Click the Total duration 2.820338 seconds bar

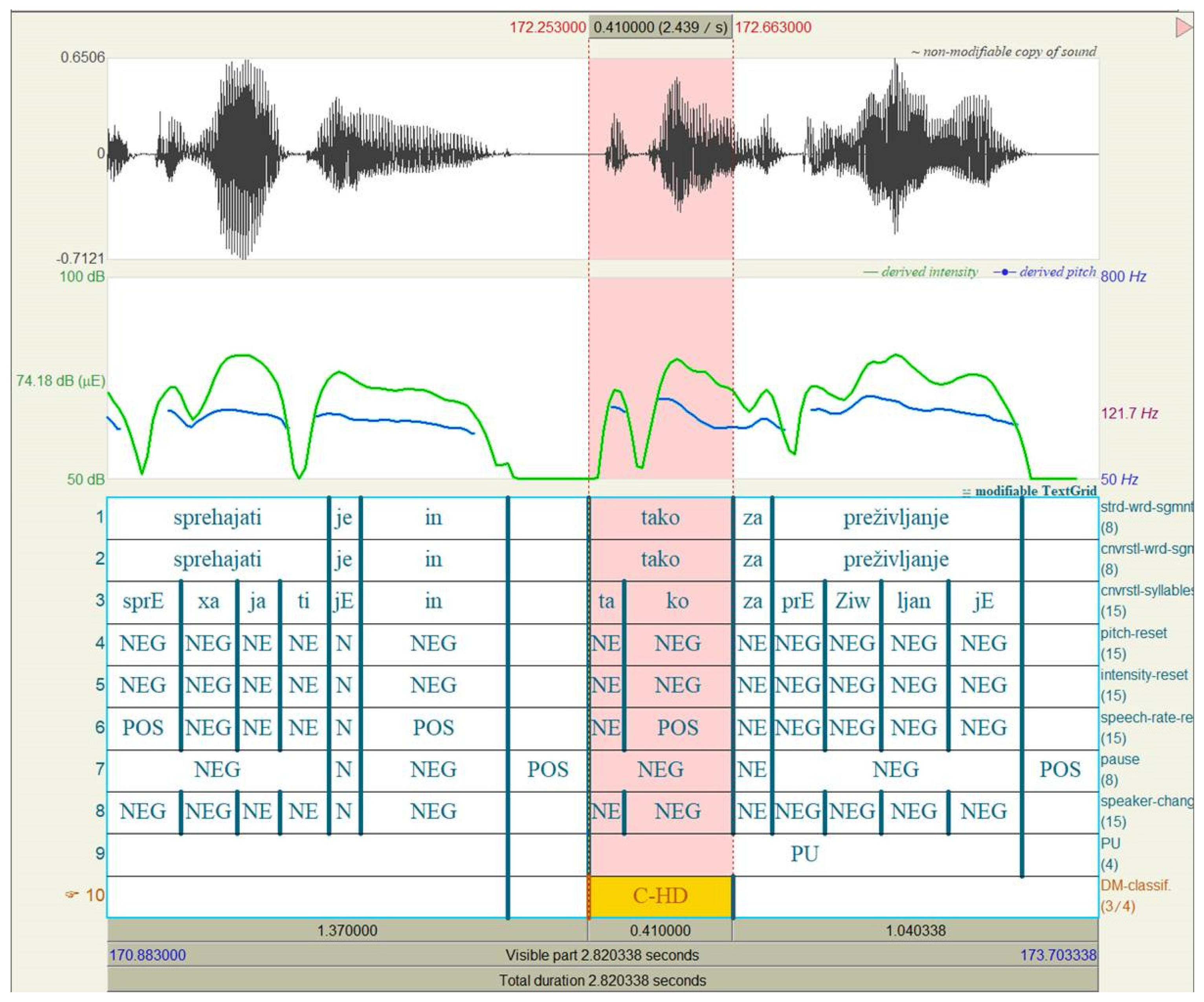click(x=602, y=980)
